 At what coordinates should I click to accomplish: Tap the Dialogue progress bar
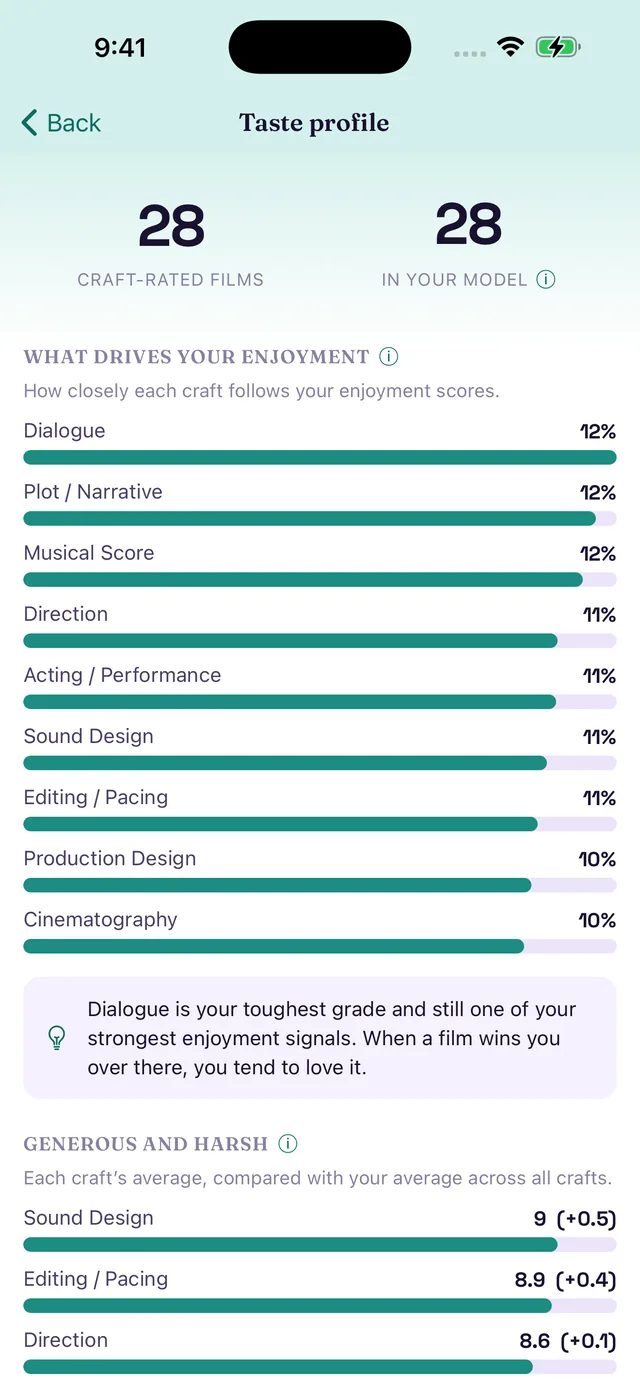(x=320, y=458)
